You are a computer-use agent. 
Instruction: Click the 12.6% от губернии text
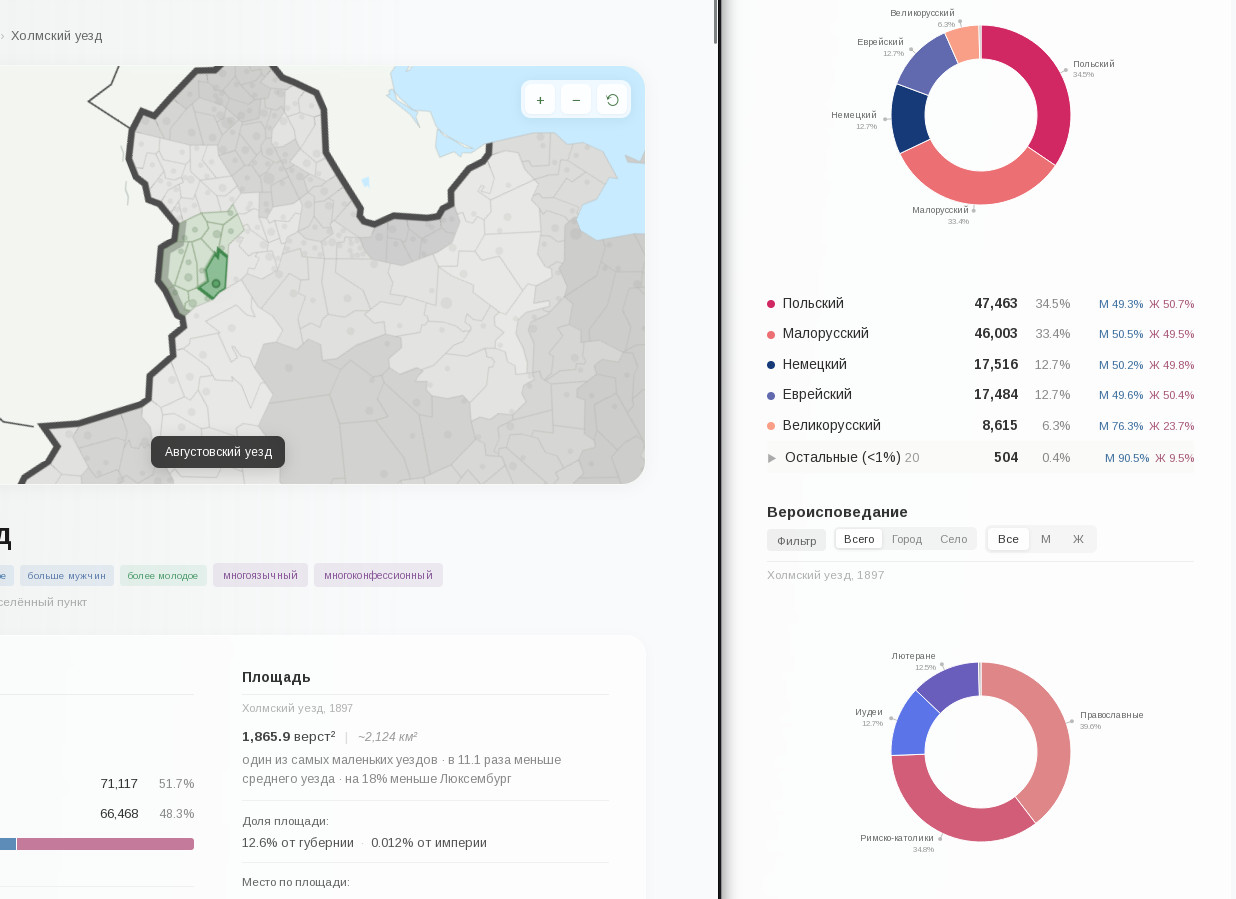[x=298, y=842]
